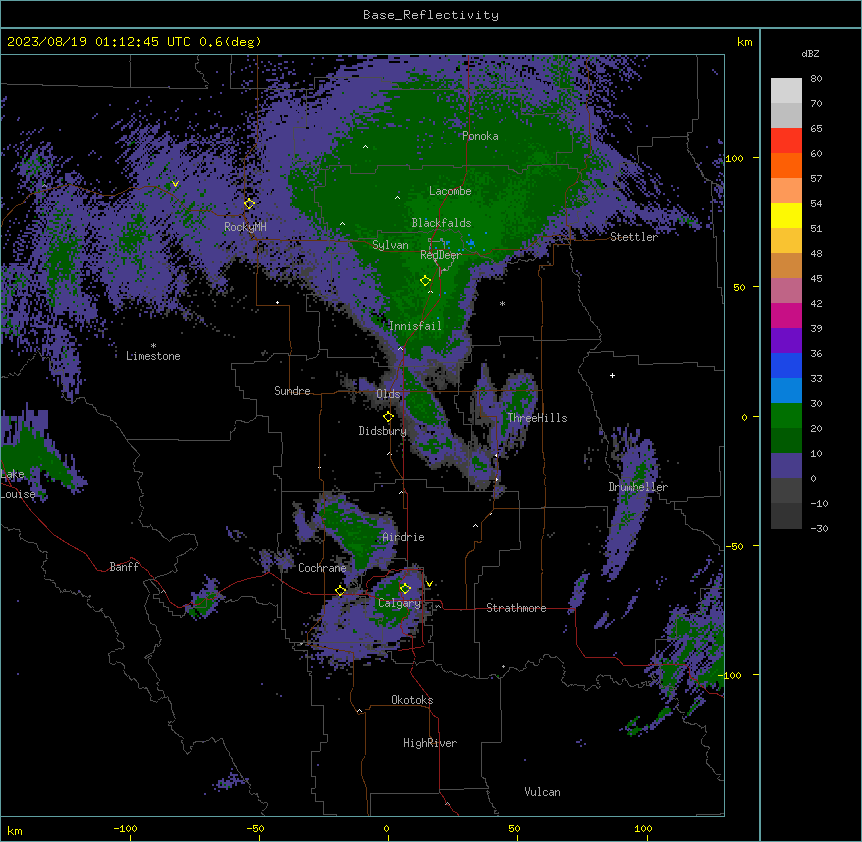The image size is (862, 842).
Task: Click the Ponoka city label
Action: (x=480, y=136)
